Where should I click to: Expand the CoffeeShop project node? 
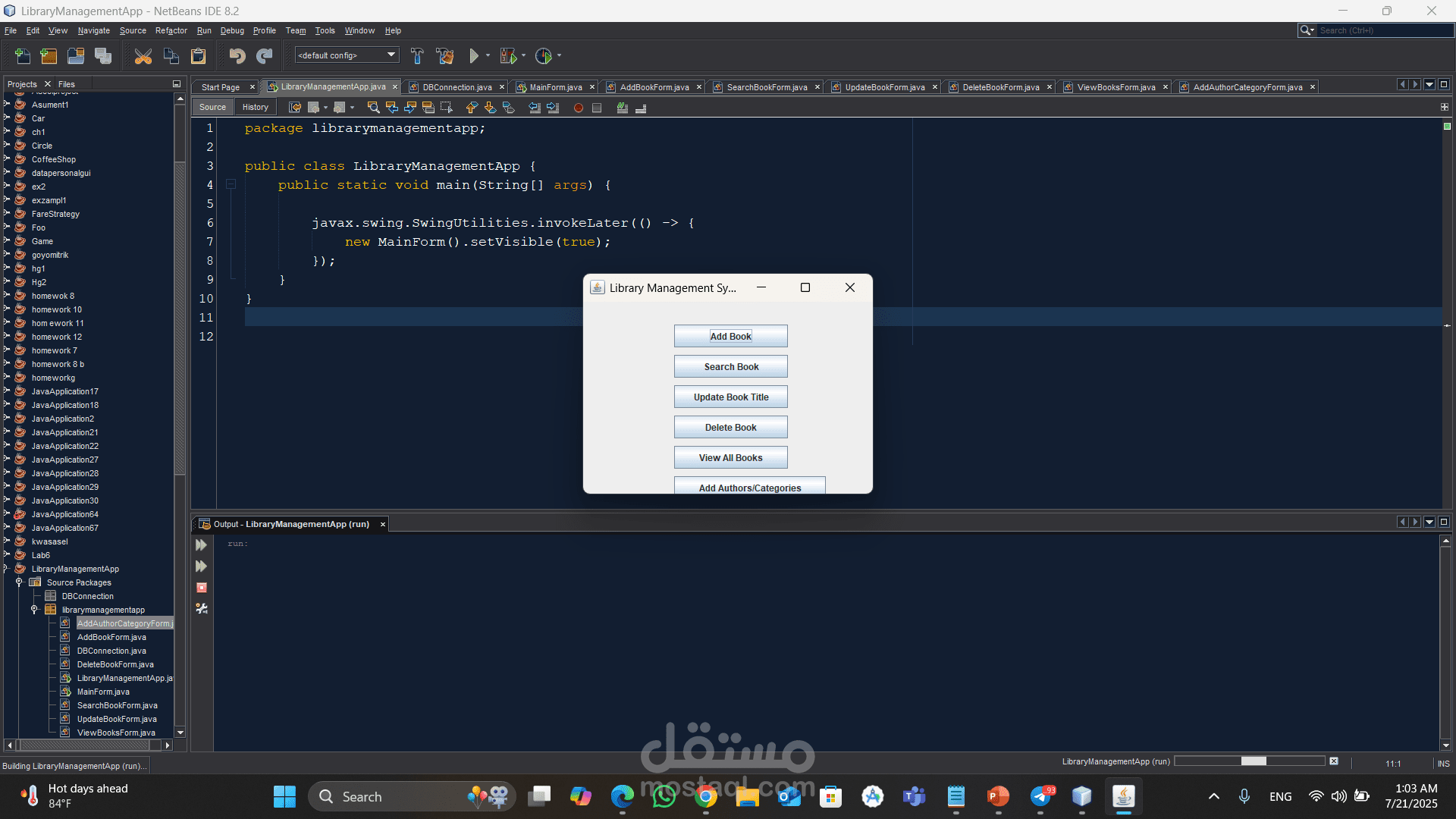pos(7,159)
